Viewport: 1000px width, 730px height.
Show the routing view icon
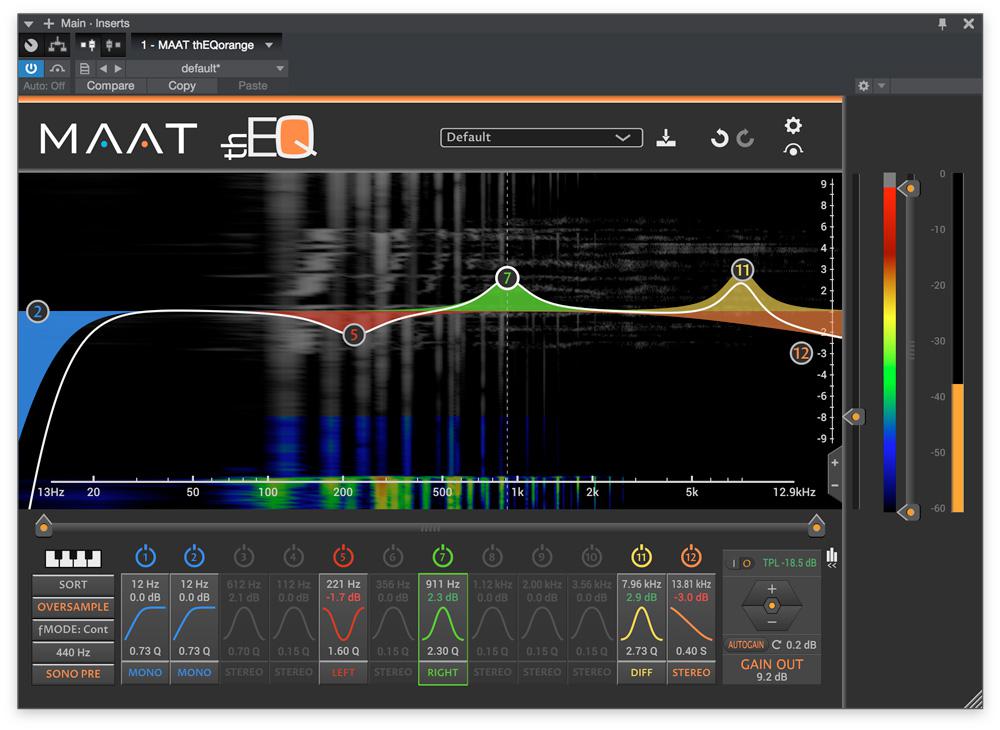click(57, 45)
